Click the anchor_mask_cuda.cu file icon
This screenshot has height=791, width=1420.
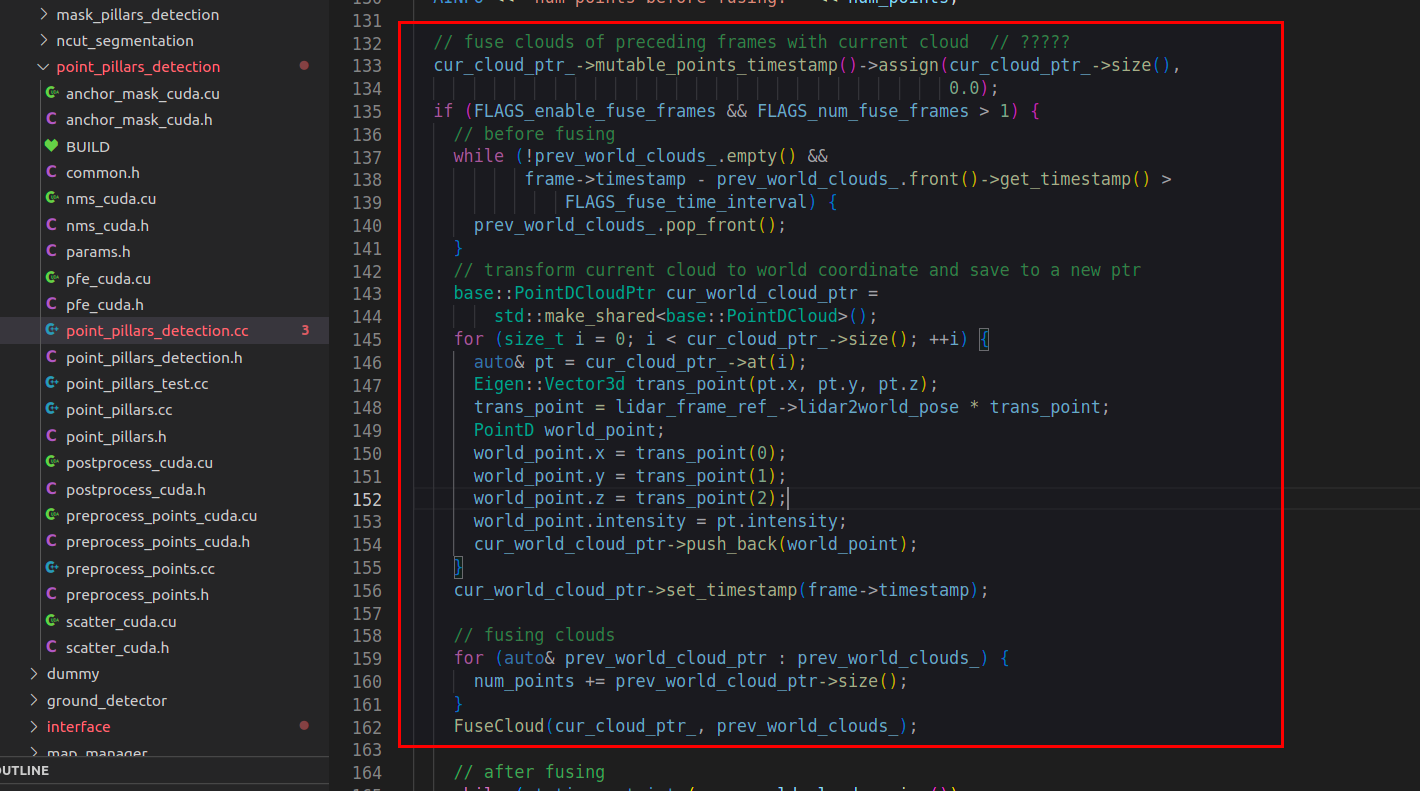coord(52,93)
